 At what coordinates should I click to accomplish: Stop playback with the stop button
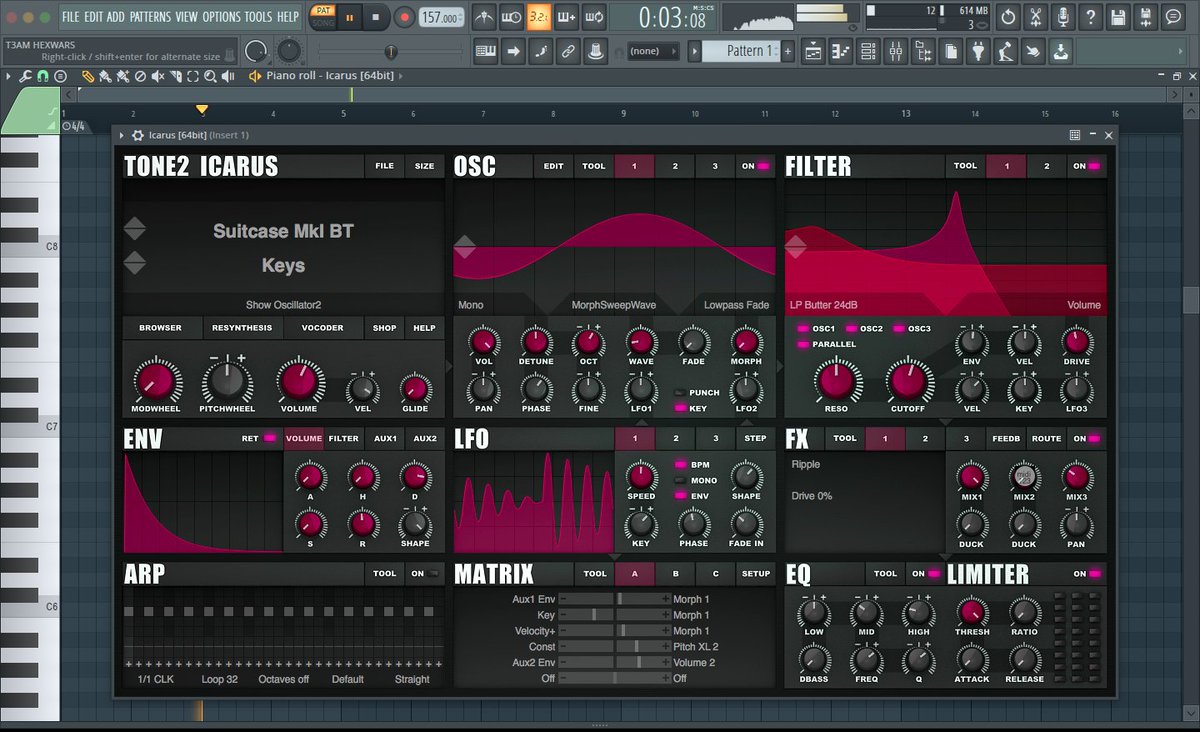pos(376,17)
